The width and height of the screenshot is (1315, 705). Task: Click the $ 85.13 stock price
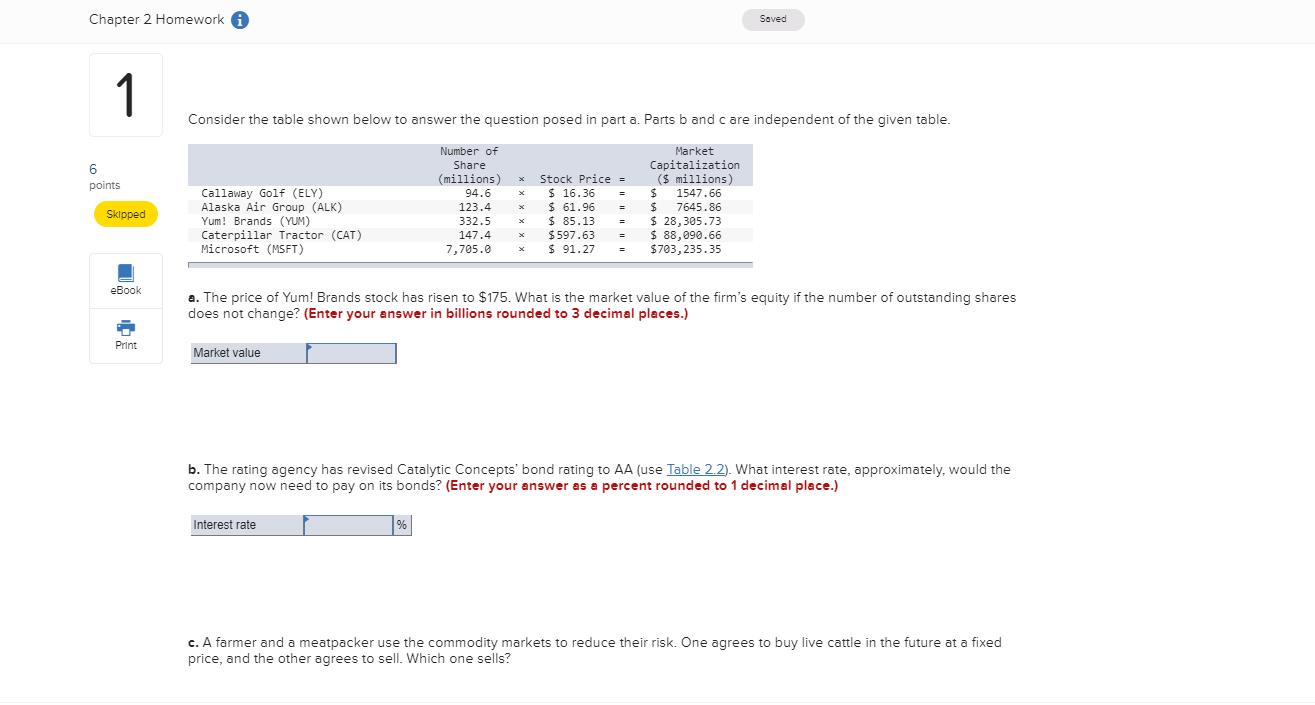pos(572,221)
